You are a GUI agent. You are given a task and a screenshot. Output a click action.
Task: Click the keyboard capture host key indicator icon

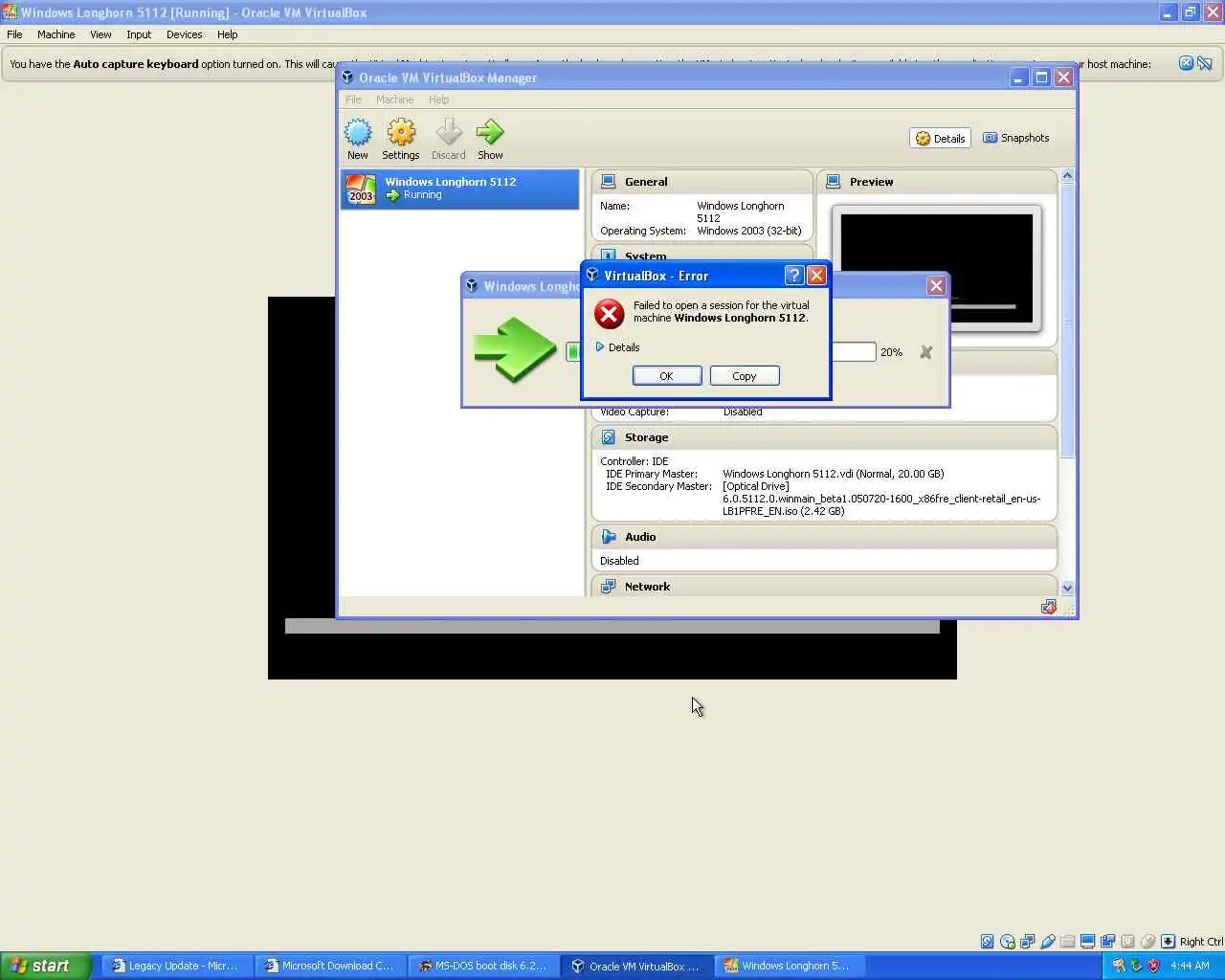coord(1168,942)
